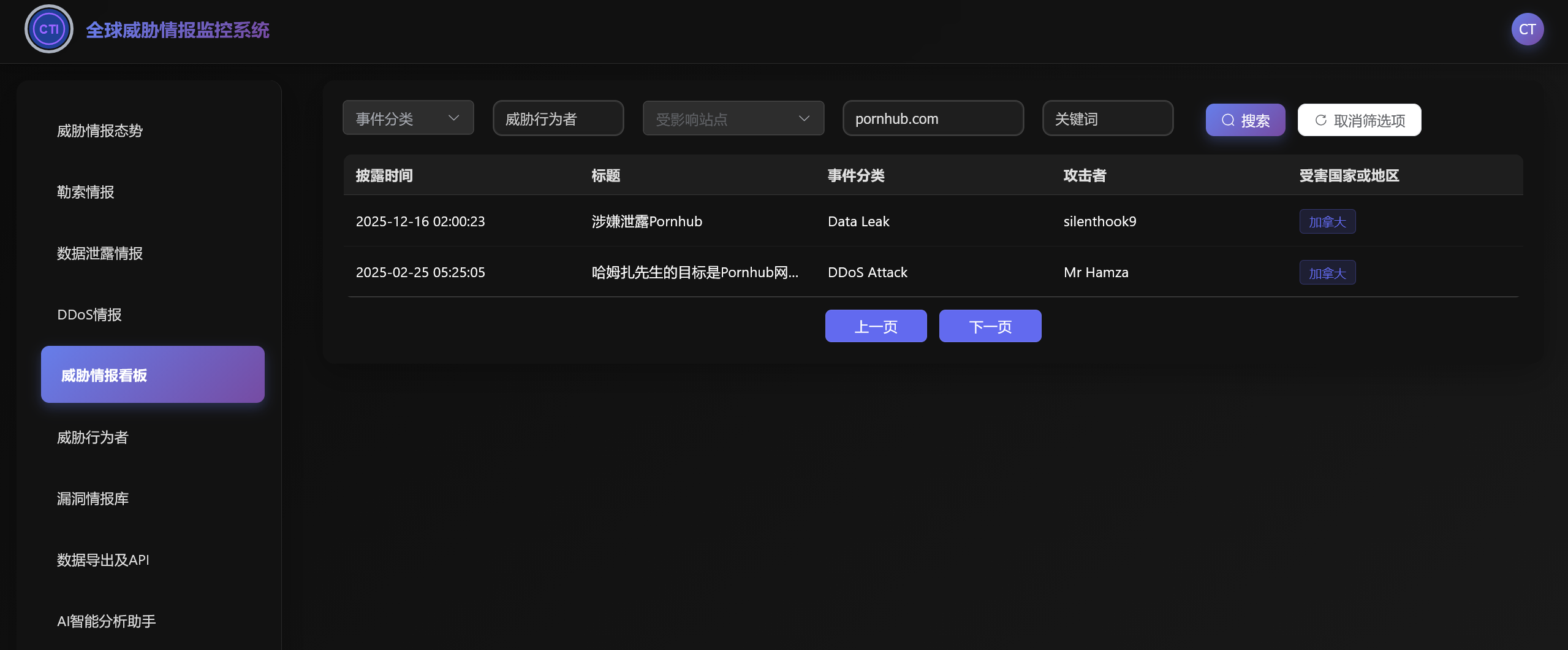Click the refresh icon on 取消筛选项
The width and height of the screenshot is (1568, 650).
1320,120
